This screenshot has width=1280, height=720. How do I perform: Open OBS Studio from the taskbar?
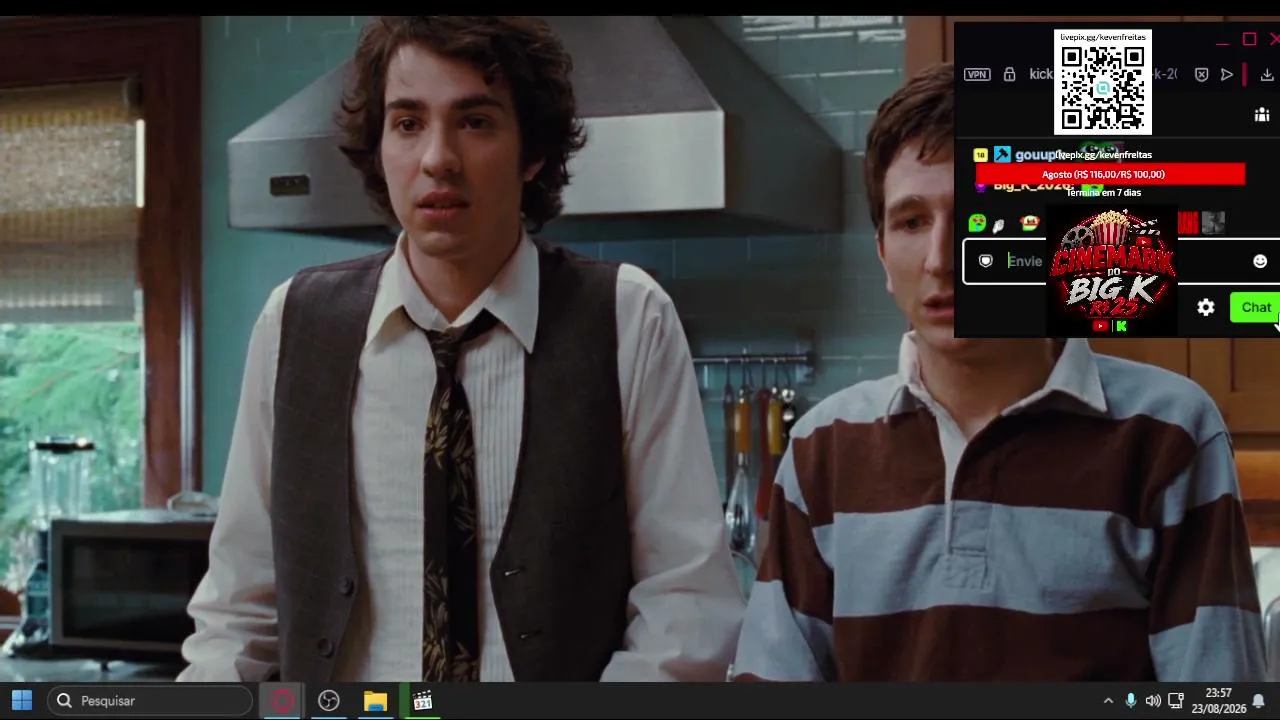(x=329, y=701)
